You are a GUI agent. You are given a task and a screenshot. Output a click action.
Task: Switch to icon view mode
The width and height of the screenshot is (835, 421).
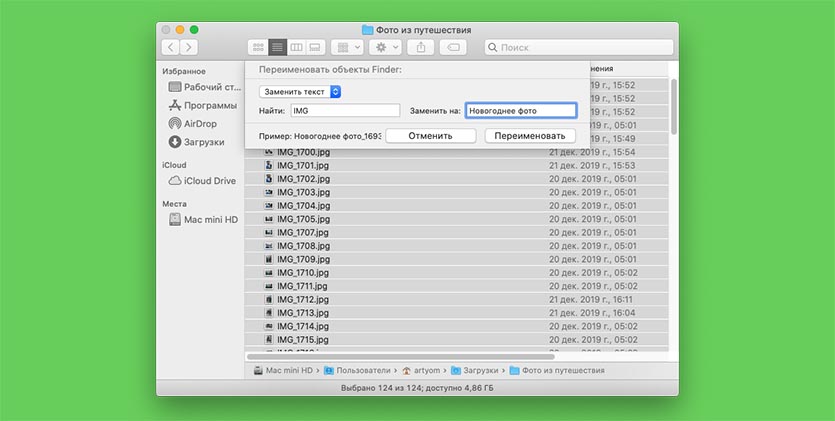(x=258, y=47)
